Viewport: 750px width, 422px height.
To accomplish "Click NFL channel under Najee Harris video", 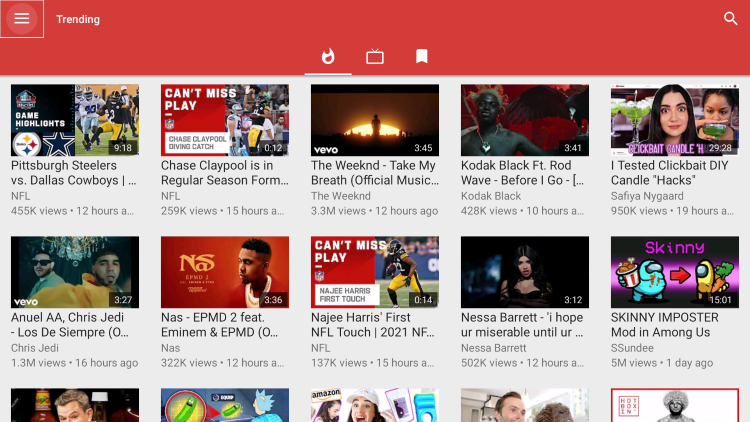I will (320, 348).
